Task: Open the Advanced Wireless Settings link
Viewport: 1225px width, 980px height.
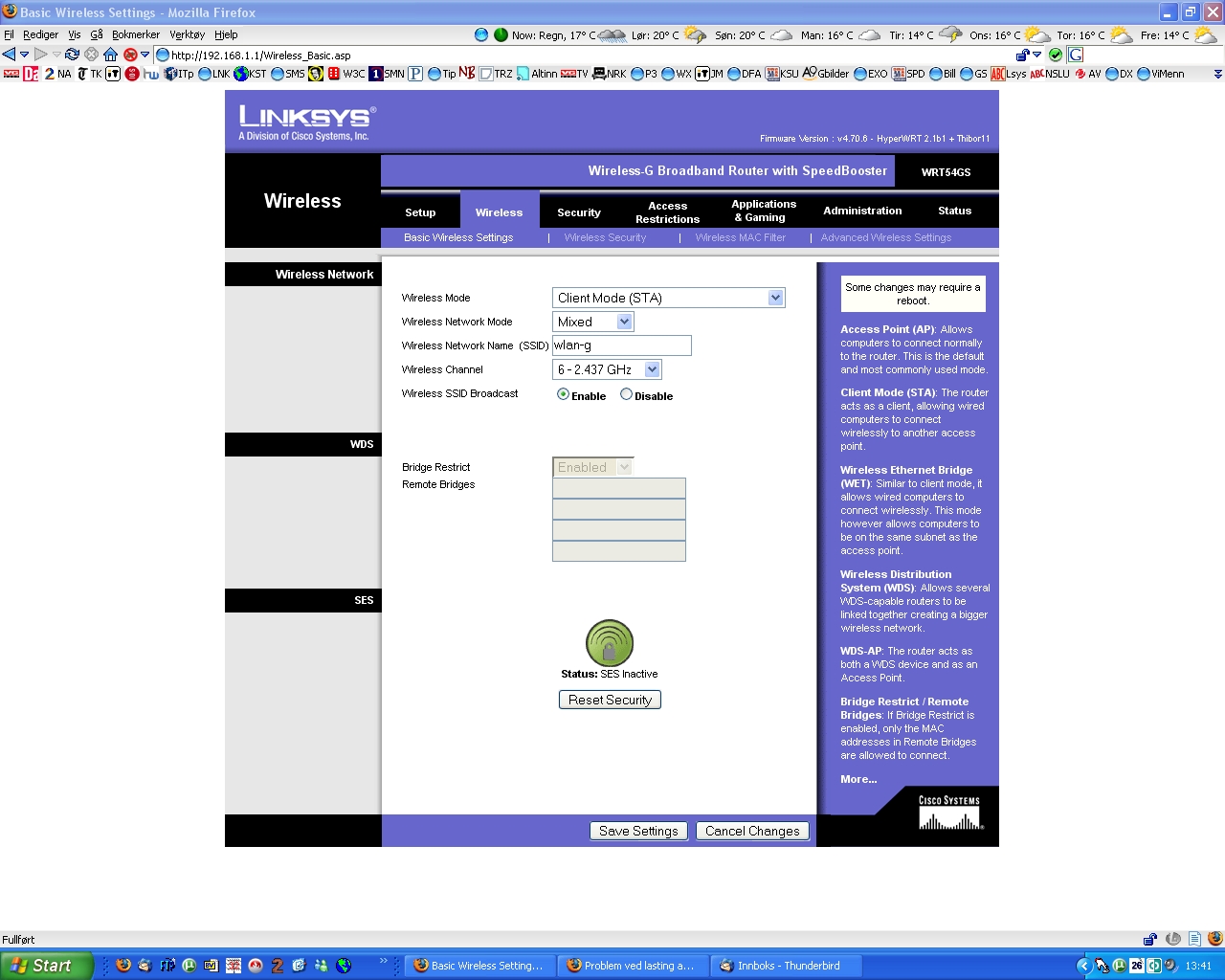Action: 886,237
